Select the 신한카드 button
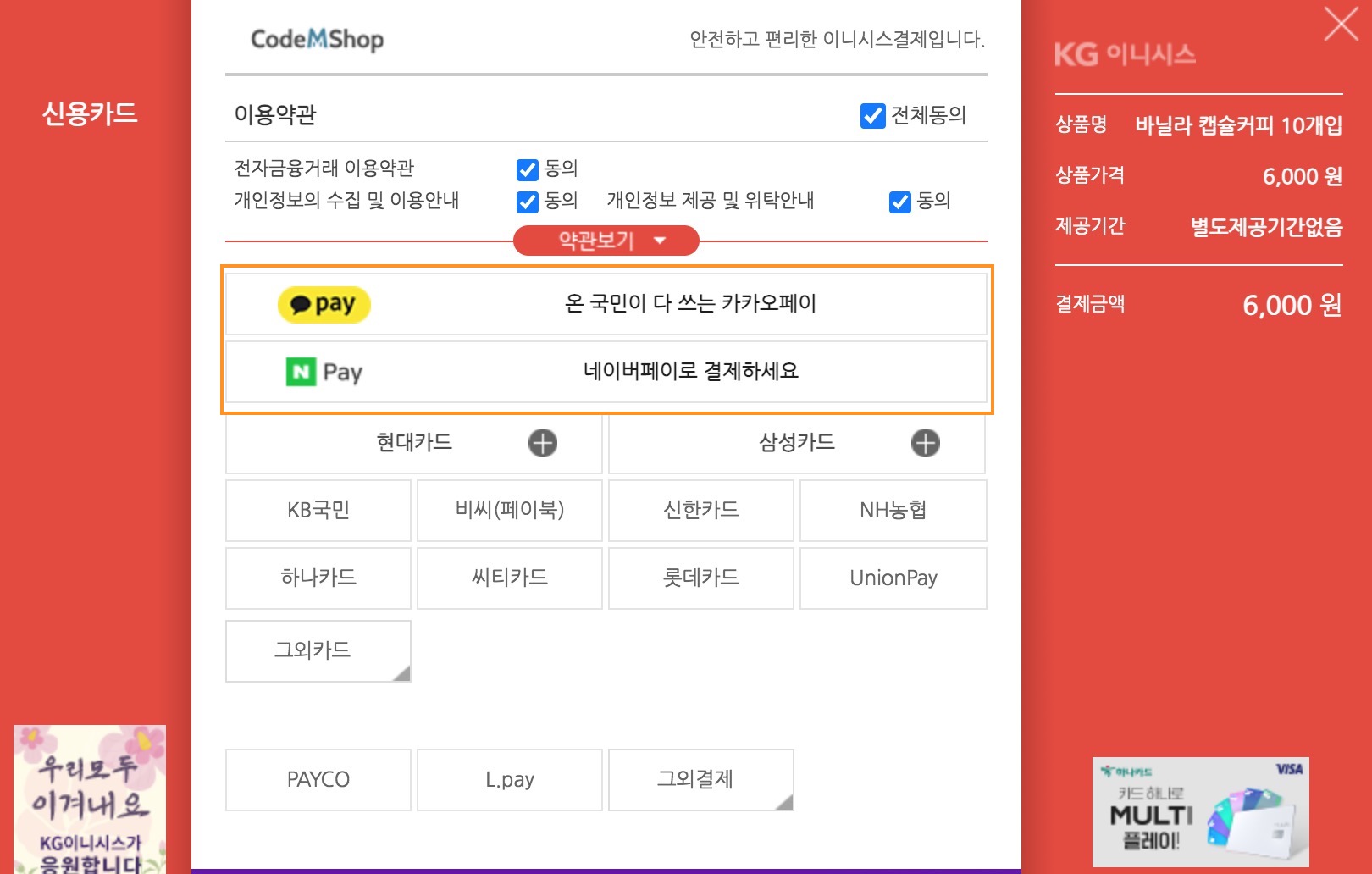Viewport: 1372px width, 874px height. tap(701, 511)
